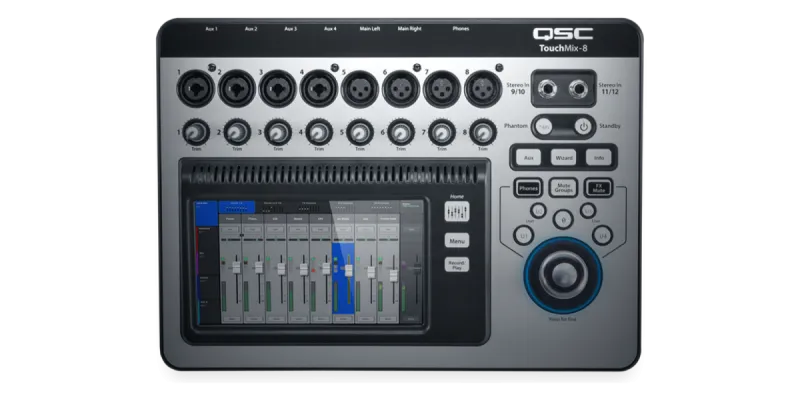
Task: Click the input 1 combo jack
Action: pos(196,89)
